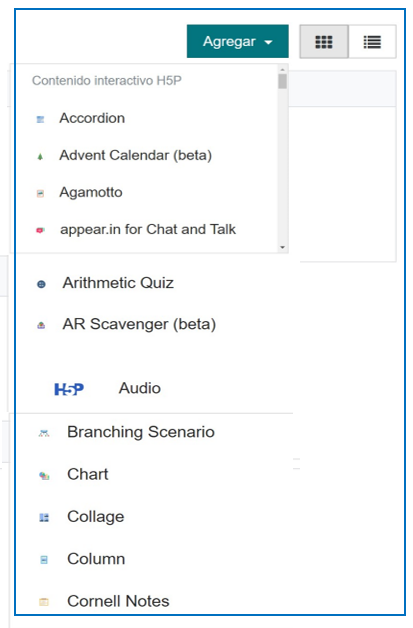Click the scrollbar up arrow in dropdown

tap(282, 70)
